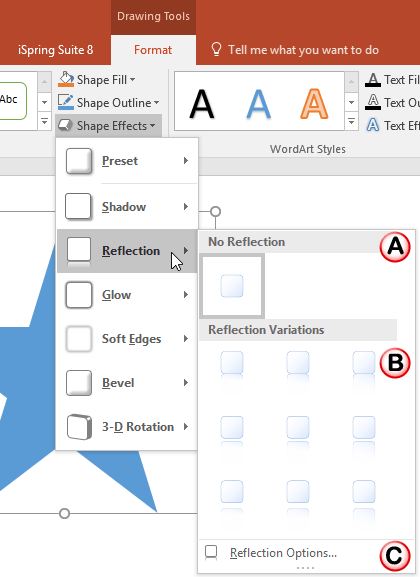Expand the shape styles gallery
The height and width of the screenshot is (577, 420).
44,121
